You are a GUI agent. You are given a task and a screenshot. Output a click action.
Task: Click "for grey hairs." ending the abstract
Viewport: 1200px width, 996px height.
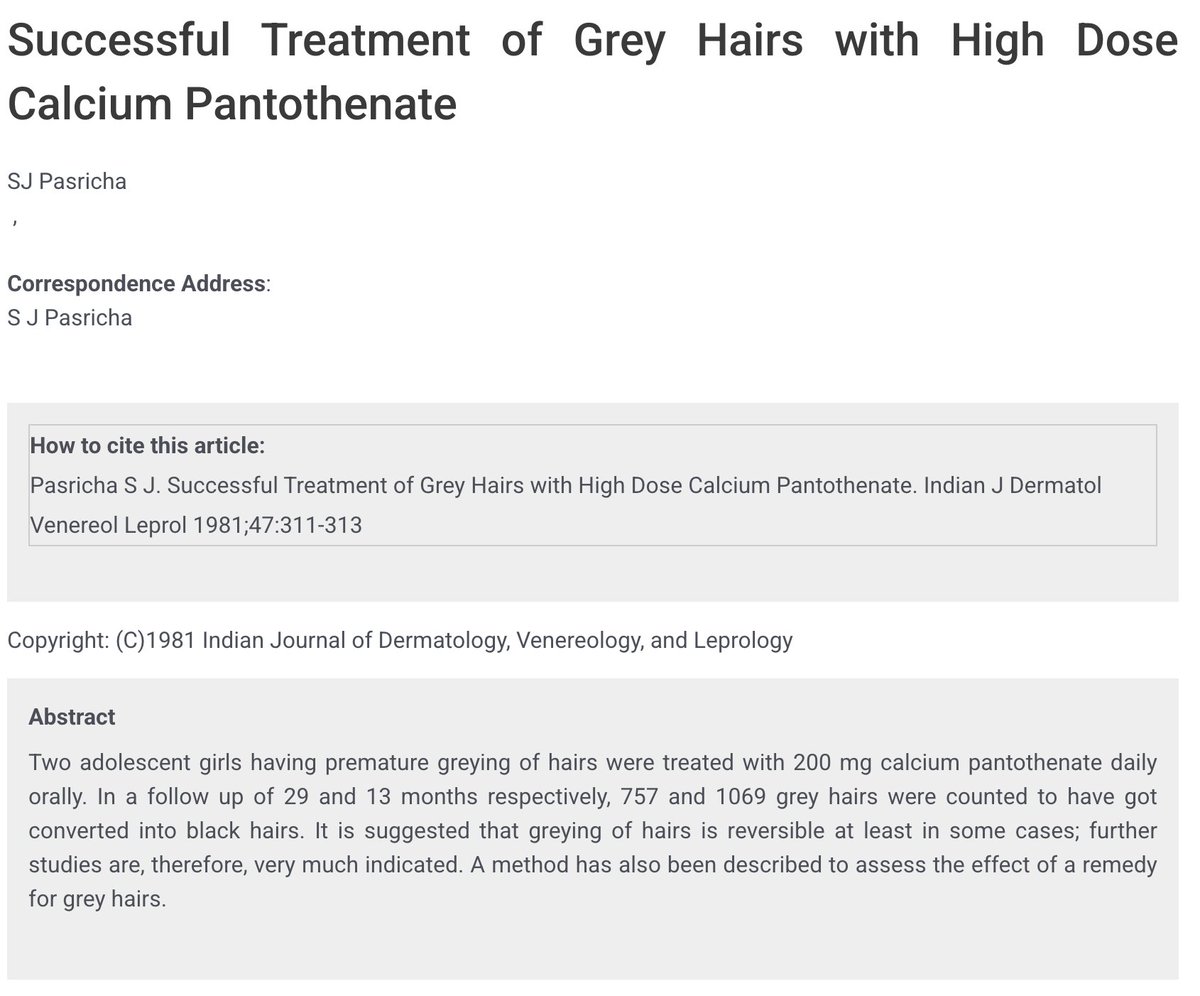click(x=97, y=899)
